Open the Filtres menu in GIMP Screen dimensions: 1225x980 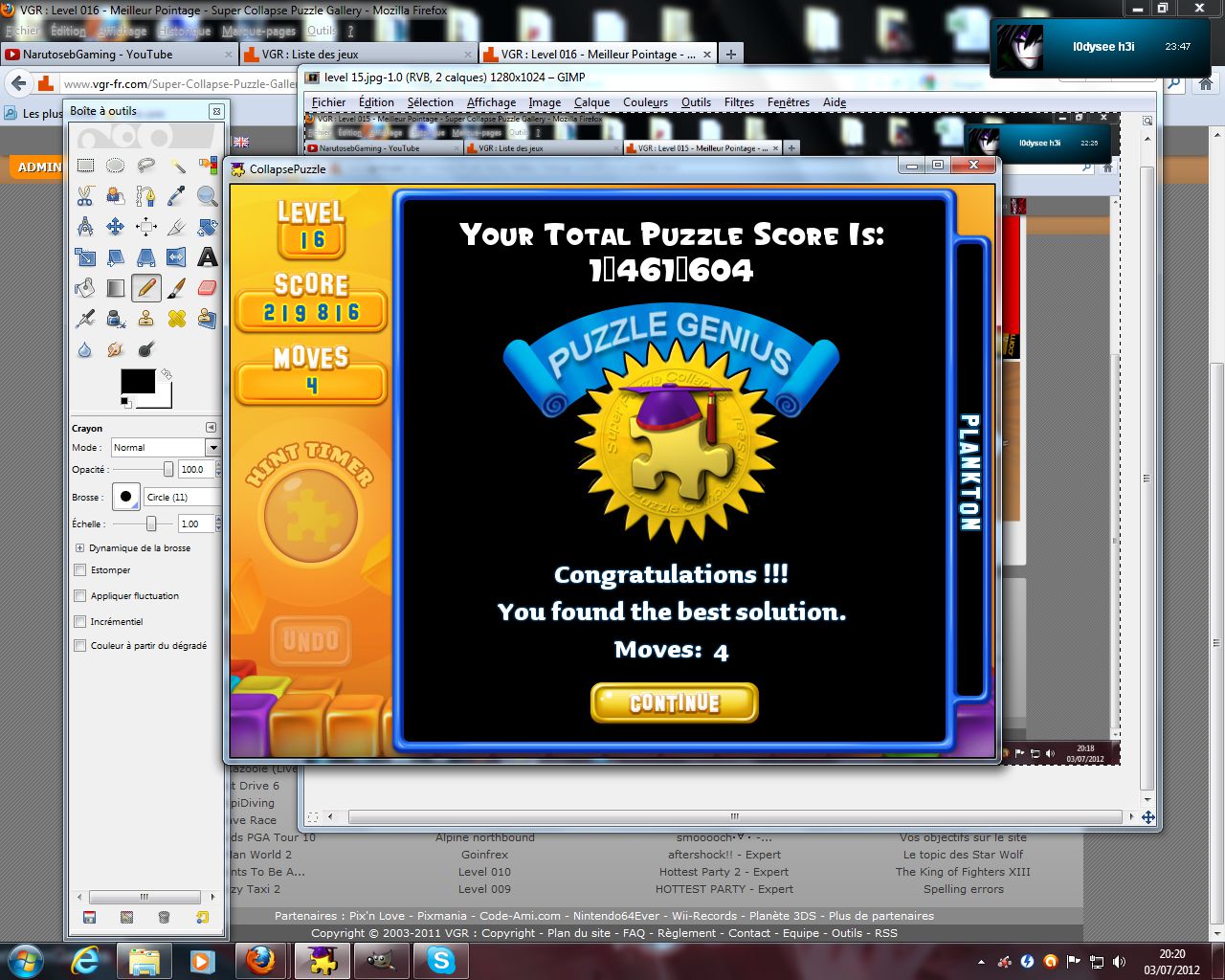tap(739, 102)
